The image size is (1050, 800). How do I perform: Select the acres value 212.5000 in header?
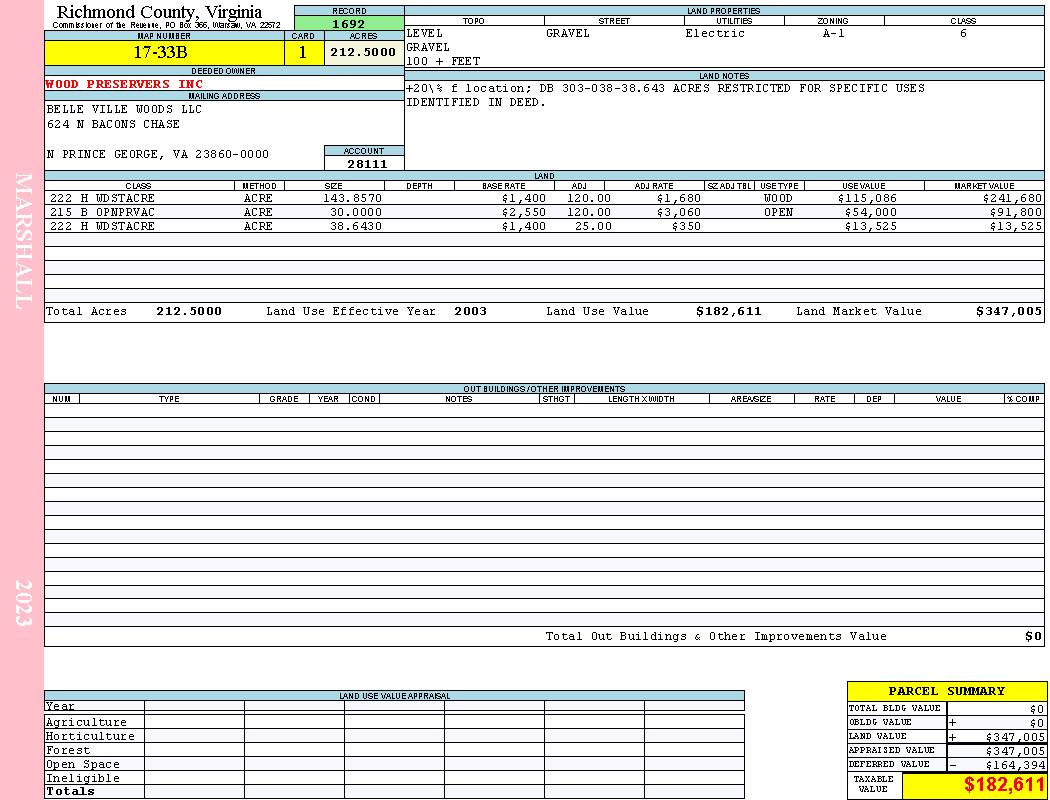coord(363,52)
